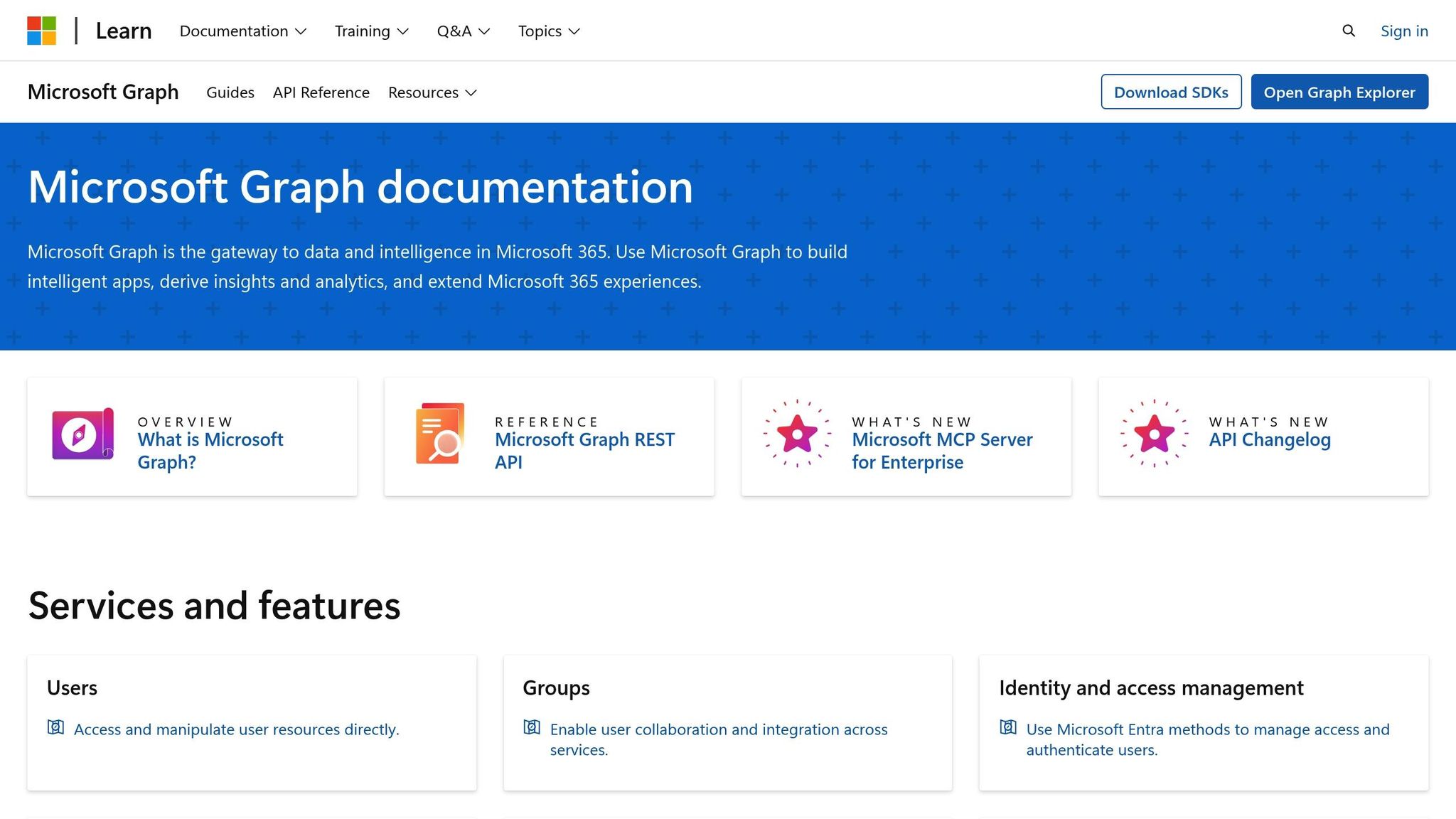Expand the Training menu
The width and height of the screenshot is (1456, 819).
point(371,31)
